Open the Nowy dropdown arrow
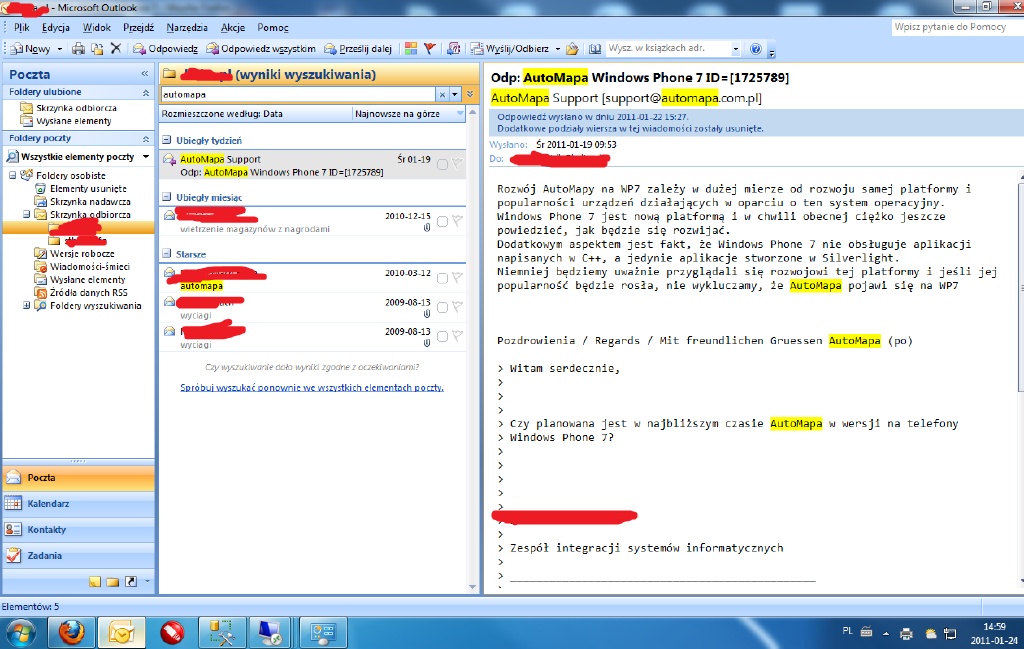This screenshot has width=1024, height=649. click(59, 49)
